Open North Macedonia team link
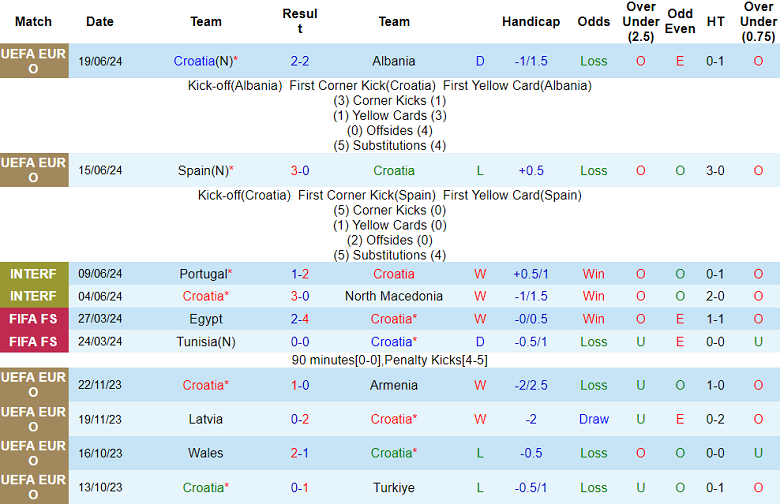 point(393,296)
